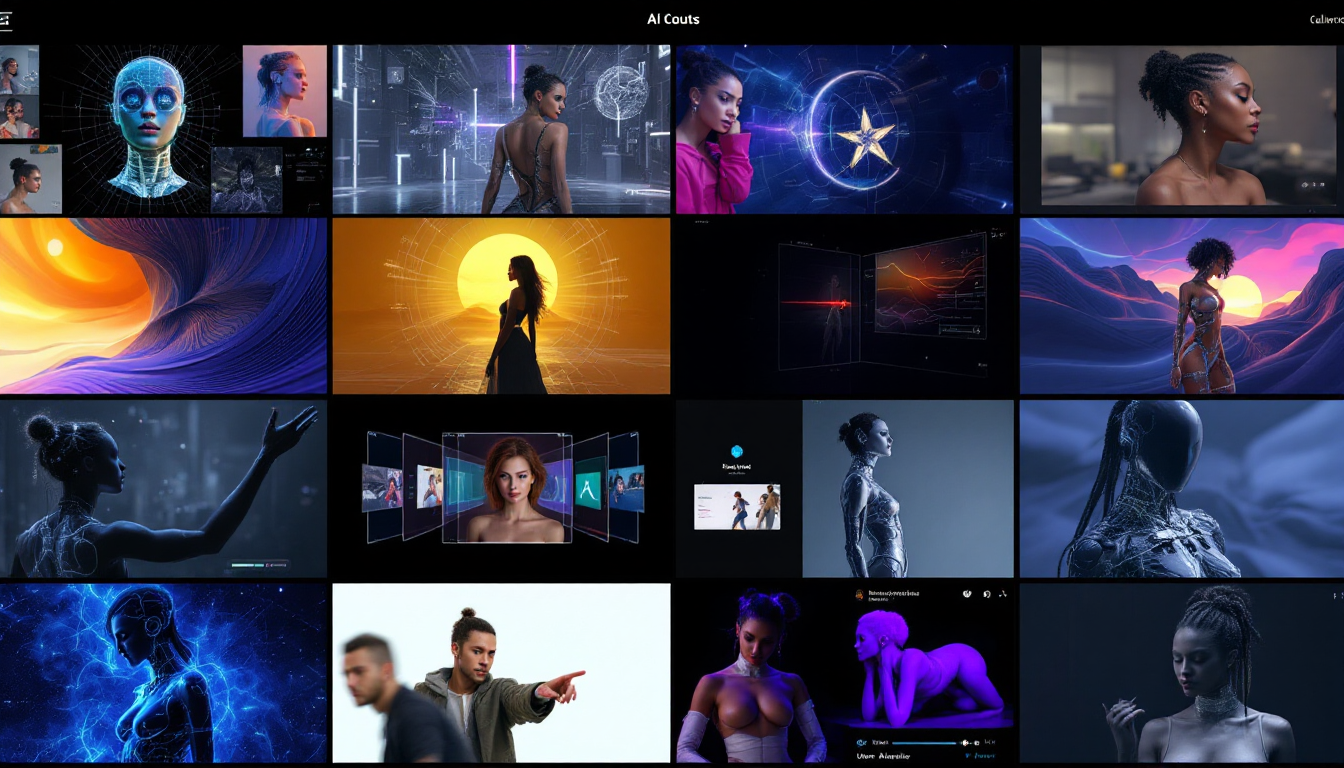Click the first of three icons above purple figure

pos(966,594)
